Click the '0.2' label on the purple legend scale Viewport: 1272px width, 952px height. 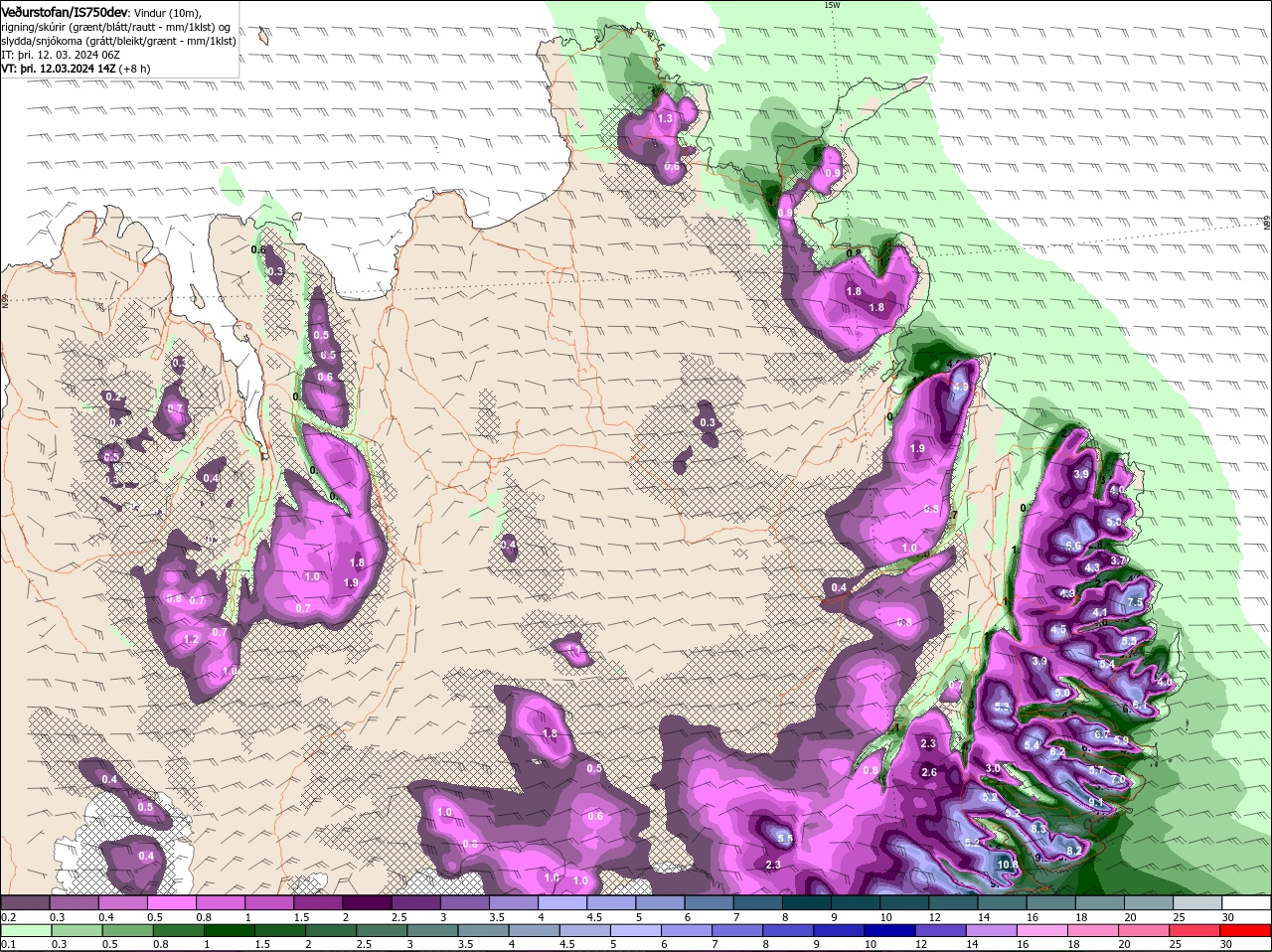click(8, 916)
